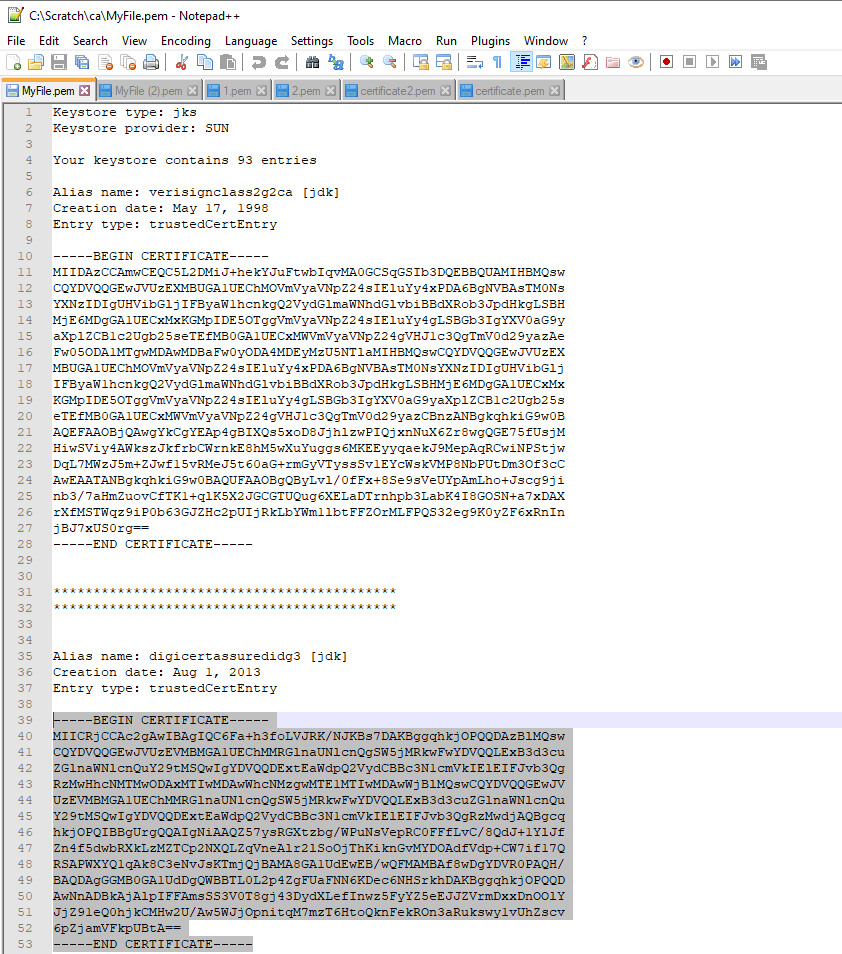The image size is (842, 954).
Task: Click the Print toolbar icon
Action: click(151, 62)
